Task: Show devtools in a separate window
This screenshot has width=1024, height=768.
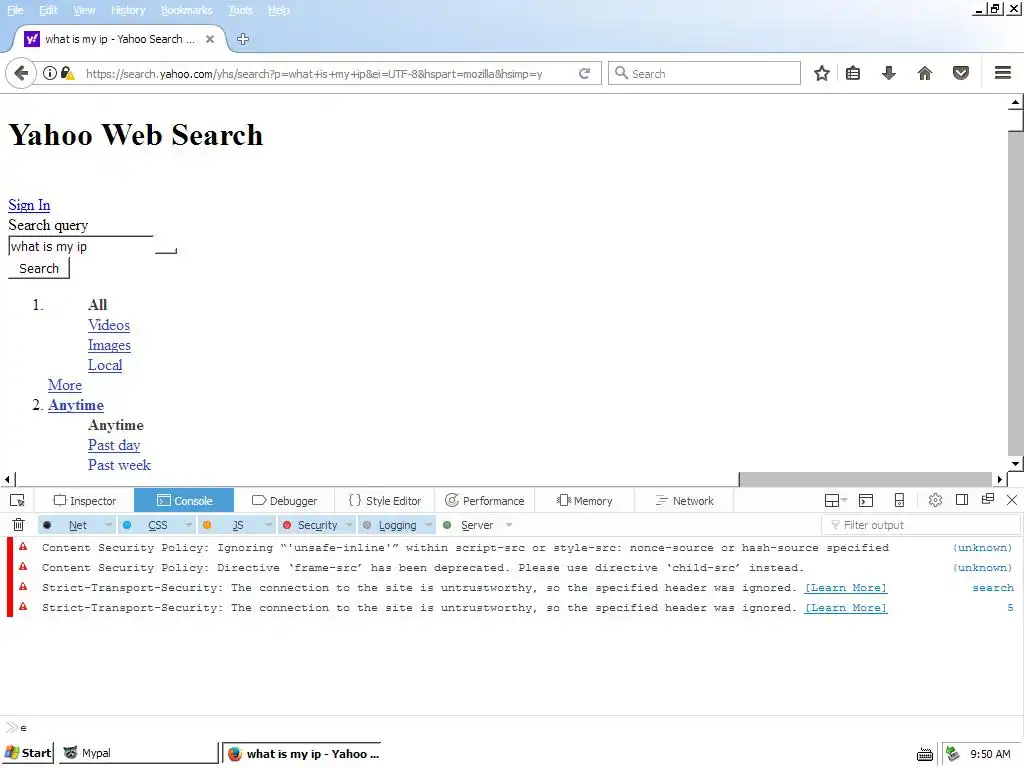Action: [x=988, y=500]
